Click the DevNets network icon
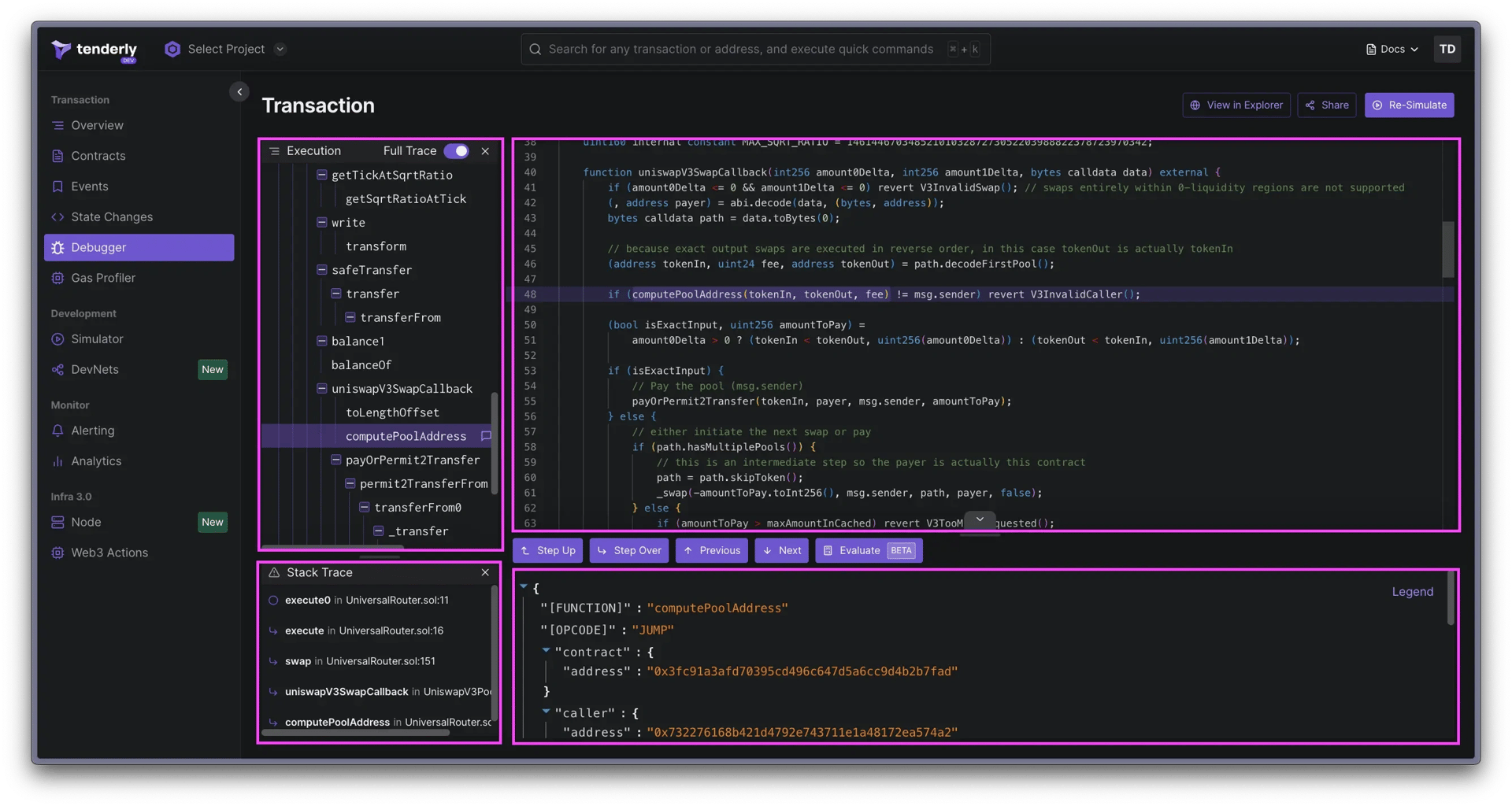Screen dimensions: 1512x806 pyautogui.click(x=57, y=370)
